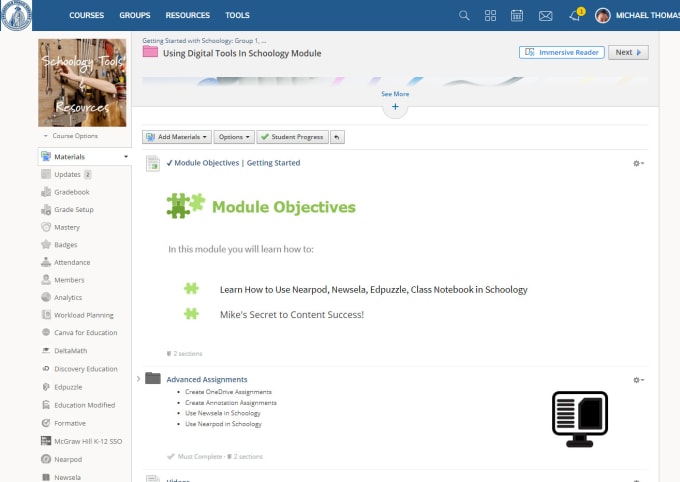Image resolution: width=680 pixels, height=482 pixels.
Task: Open the calendar icon in header
Action: pos(517,16)
